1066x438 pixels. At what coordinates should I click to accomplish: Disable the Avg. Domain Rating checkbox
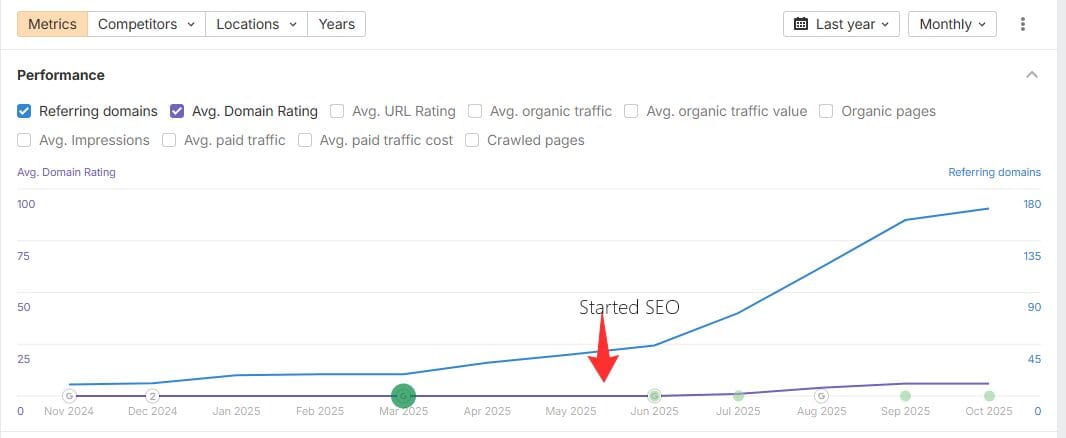177,111
